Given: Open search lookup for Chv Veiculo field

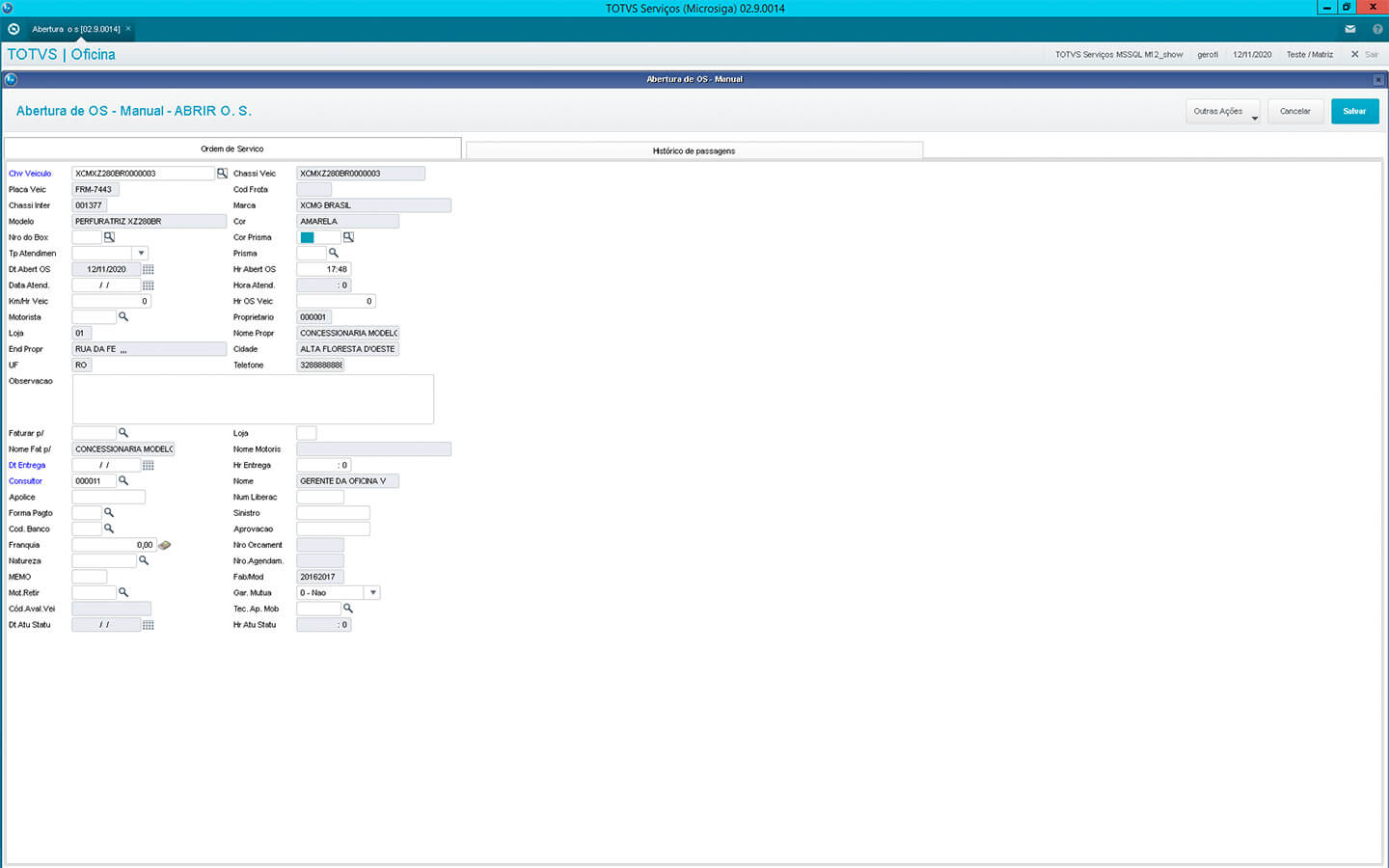Looking at the screenshot, I should [x=222, y=174].
